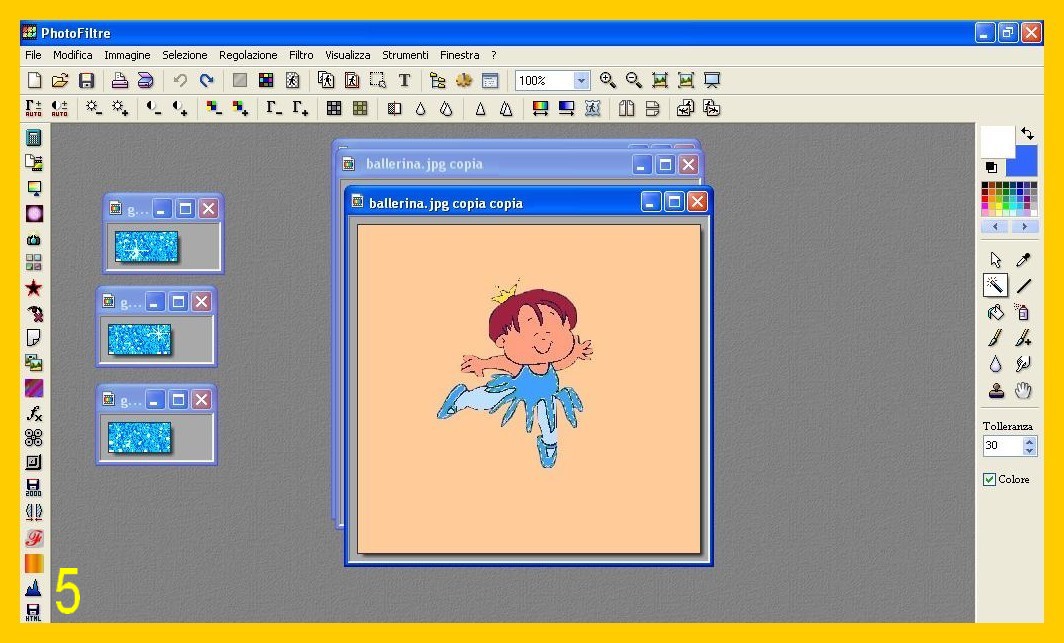1064x643 pixels.
Task: Increase Tolleranza value with up arrow
Action: pos(1030,440)
